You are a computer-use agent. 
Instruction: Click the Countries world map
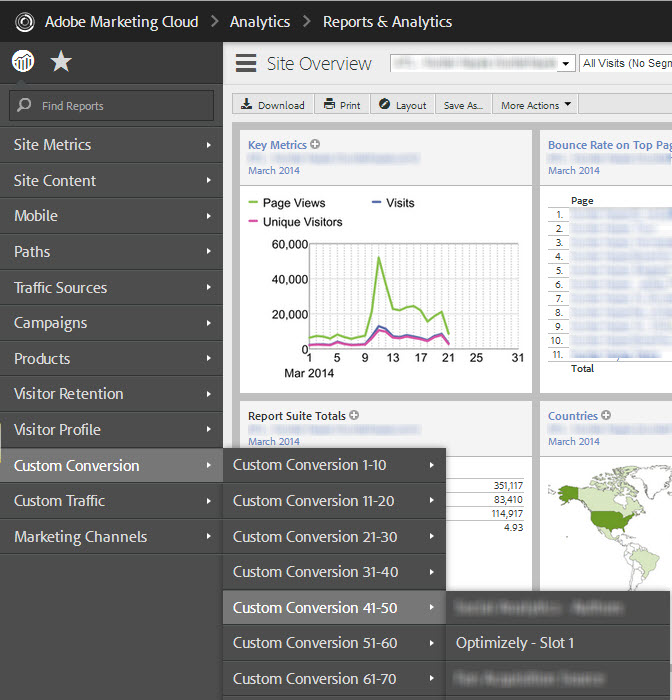tap(610, 527)
